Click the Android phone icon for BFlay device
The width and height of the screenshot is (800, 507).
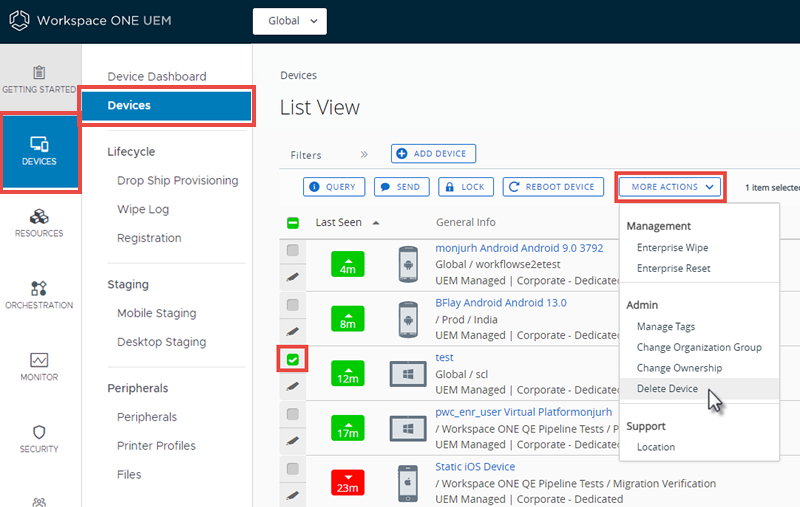408,319
